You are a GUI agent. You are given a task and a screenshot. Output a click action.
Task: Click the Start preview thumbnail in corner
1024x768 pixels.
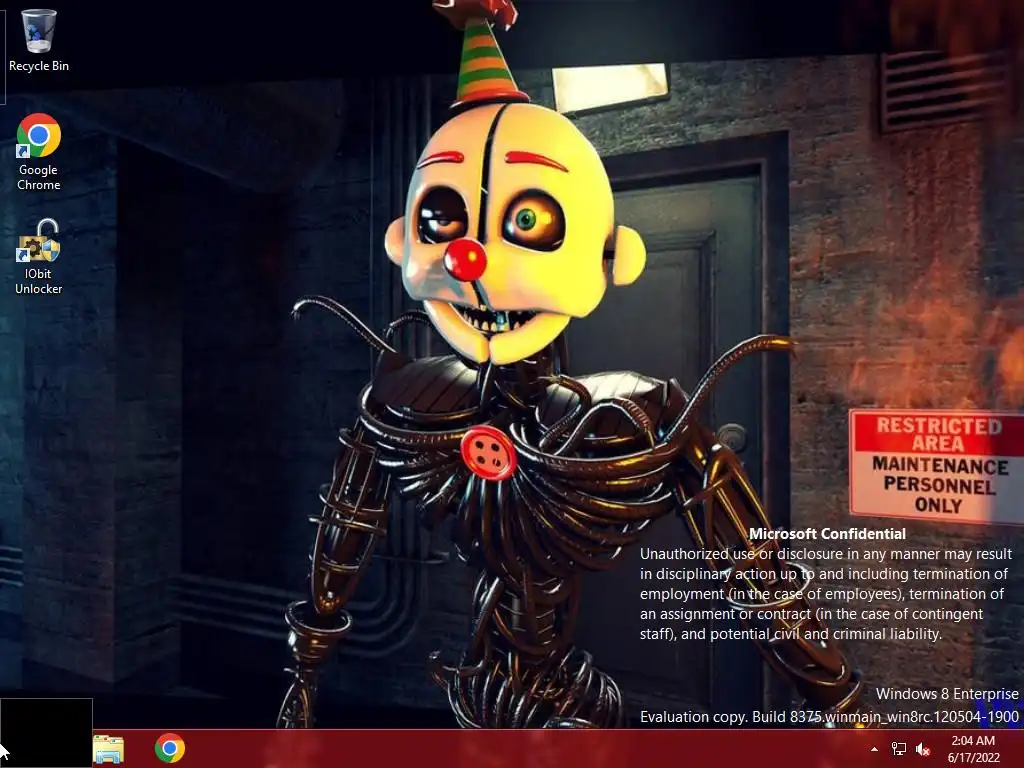46,733
